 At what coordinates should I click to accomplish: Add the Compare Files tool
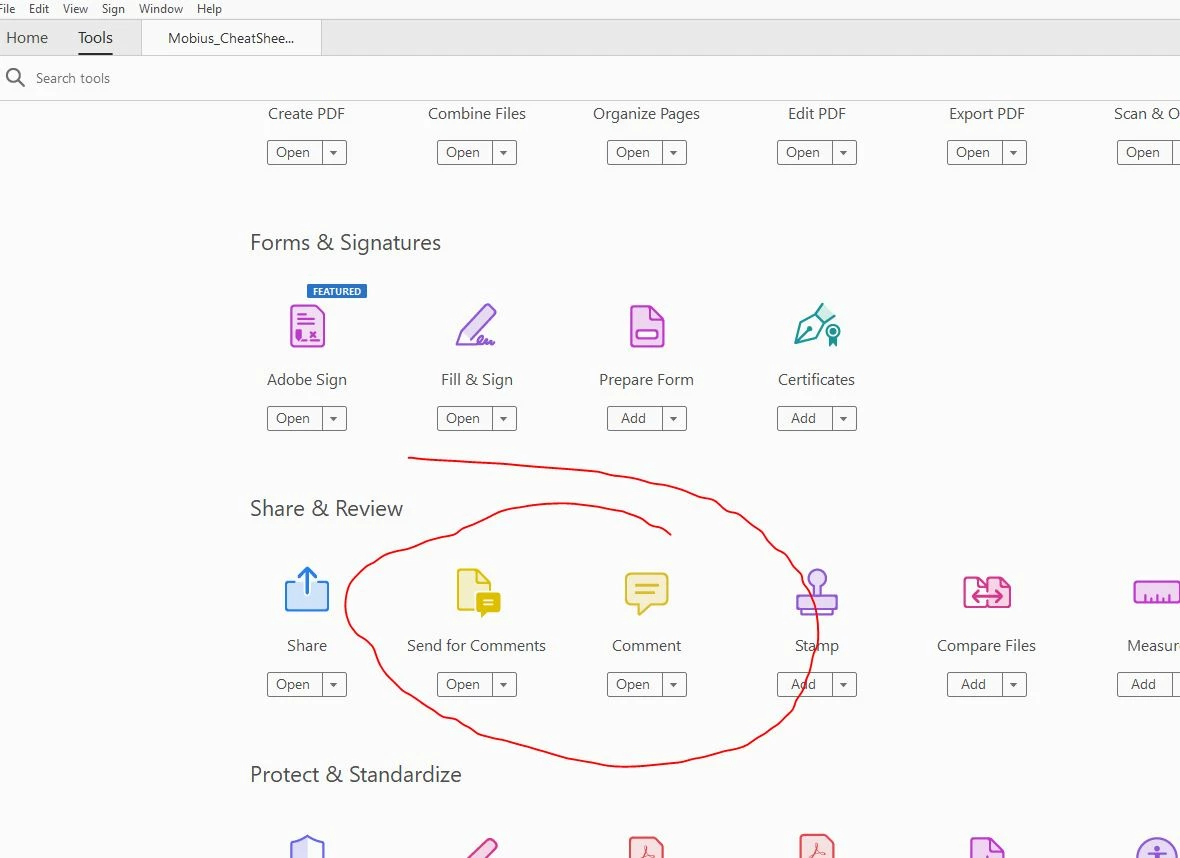pyautogui.click(x=974, y=684)
